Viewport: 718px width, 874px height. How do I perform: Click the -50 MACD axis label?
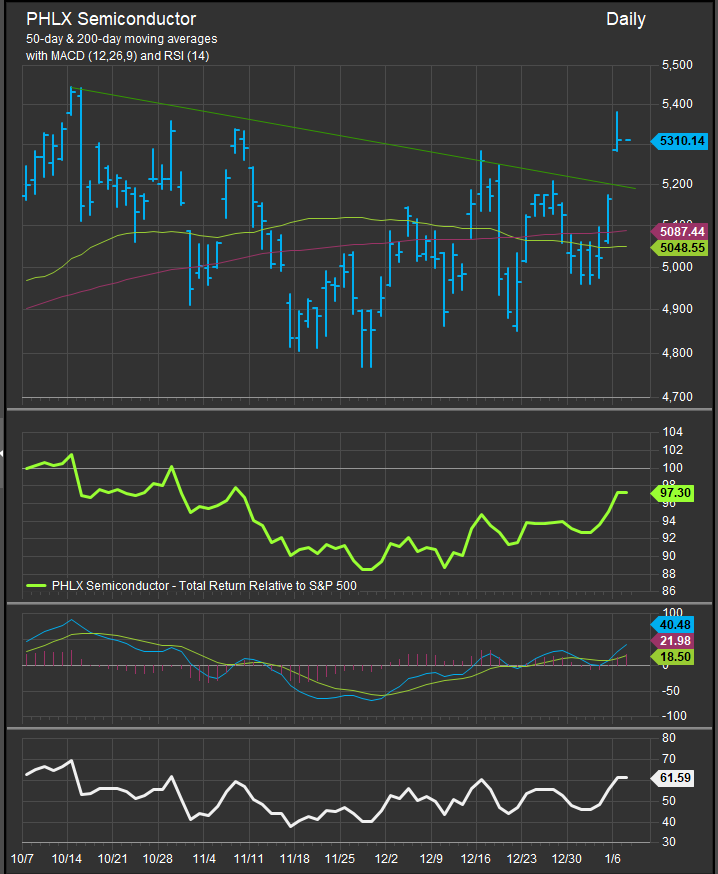coord(671,691)
